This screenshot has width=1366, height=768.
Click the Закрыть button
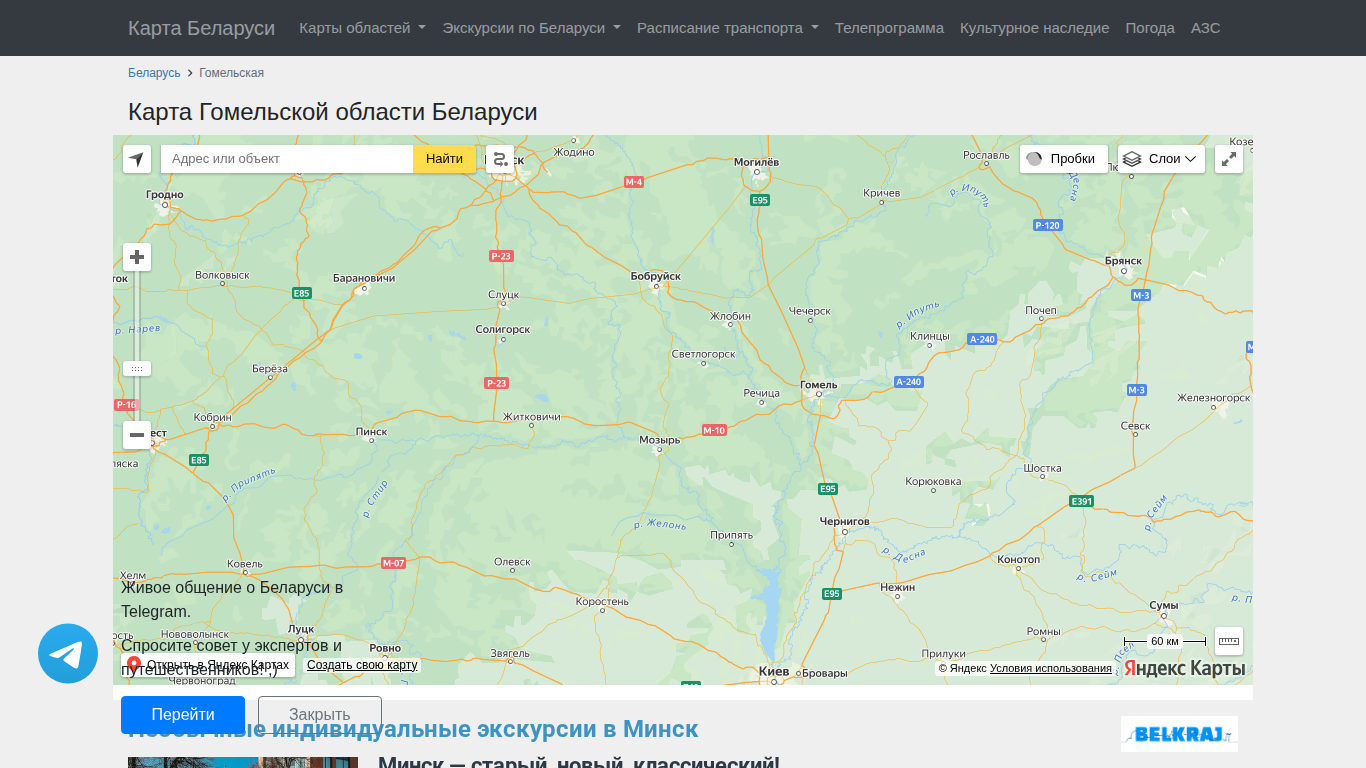(x=320, y=715)
